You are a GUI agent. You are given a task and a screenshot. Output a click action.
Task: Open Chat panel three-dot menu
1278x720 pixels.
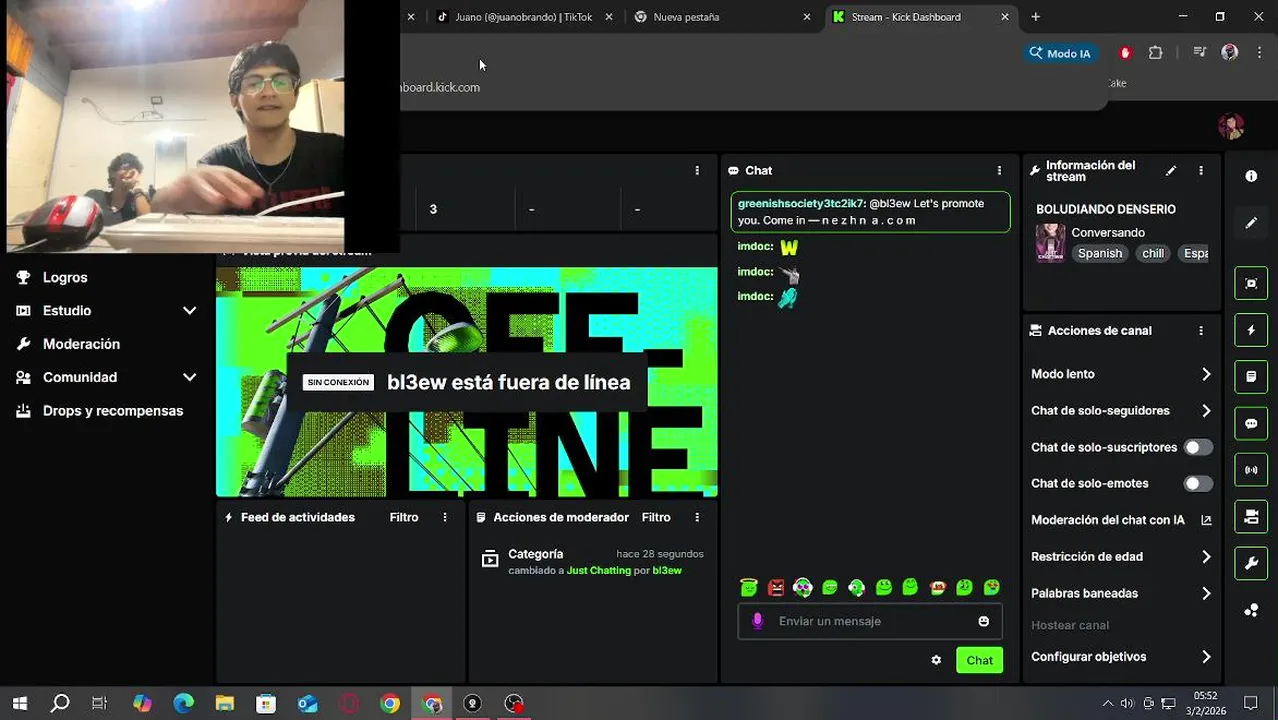[x=999, y=171]
